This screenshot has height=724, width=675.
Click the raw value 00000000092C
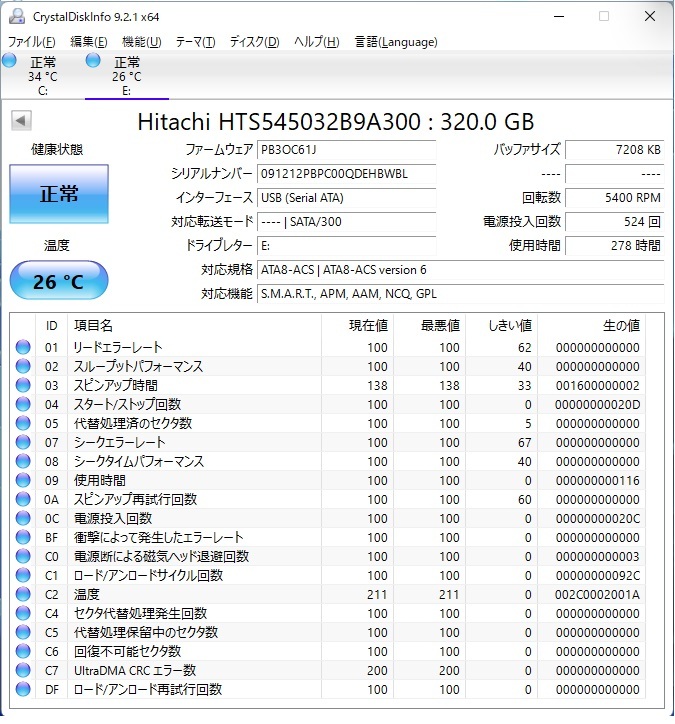pos(597,576)
